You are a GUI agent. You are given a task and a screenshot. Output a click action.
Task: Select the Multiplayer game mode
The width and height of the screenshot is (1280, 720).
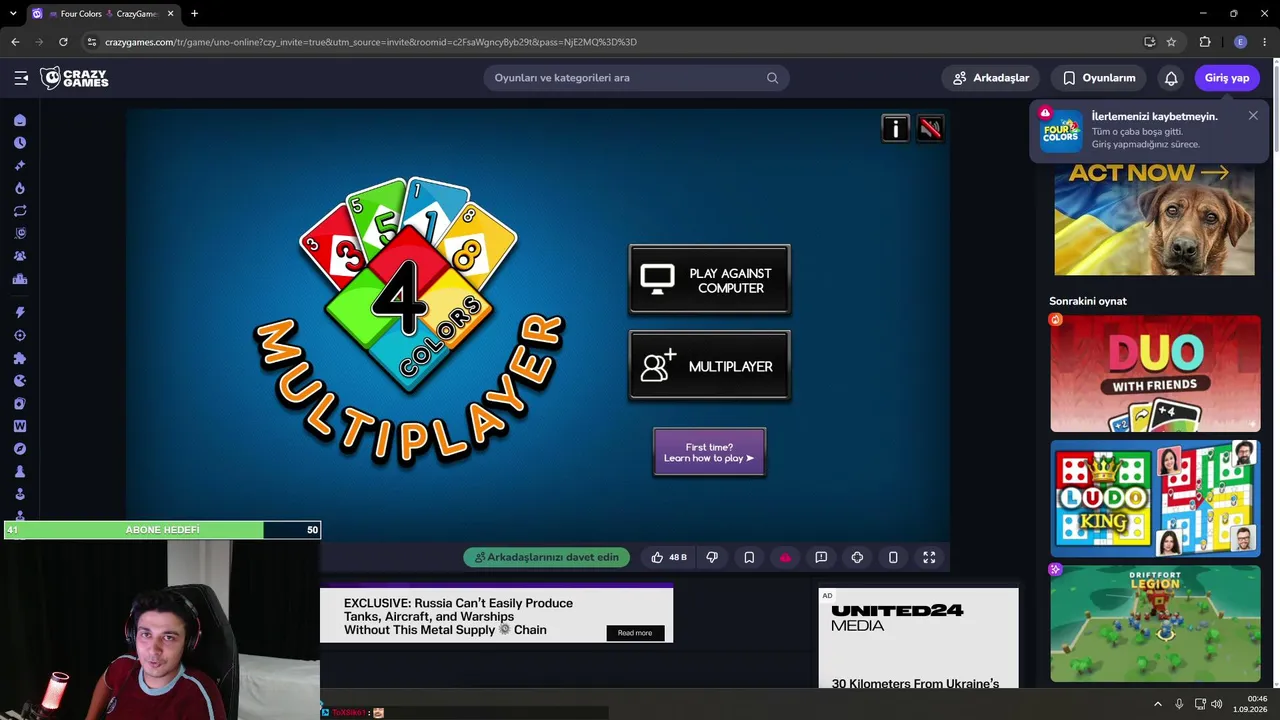click(x=709, y=366)
